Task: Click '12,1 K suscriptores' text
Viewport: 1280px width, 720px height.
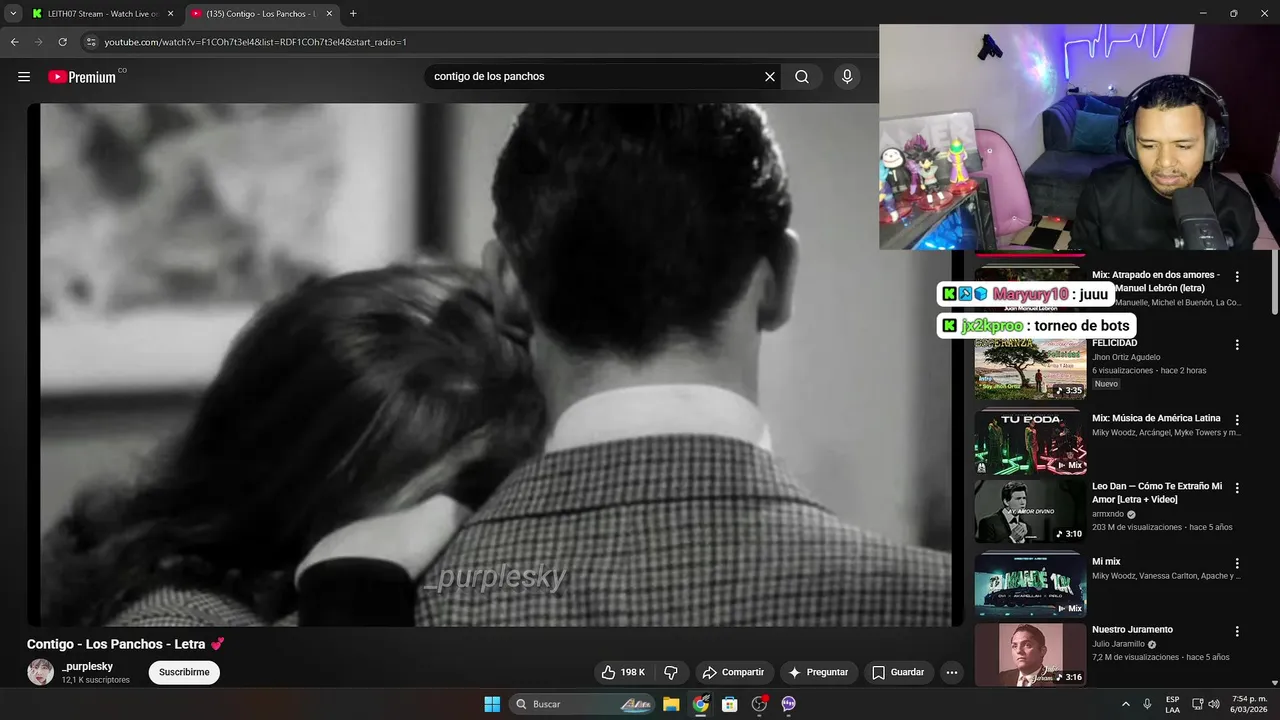Action: (96, 680)
